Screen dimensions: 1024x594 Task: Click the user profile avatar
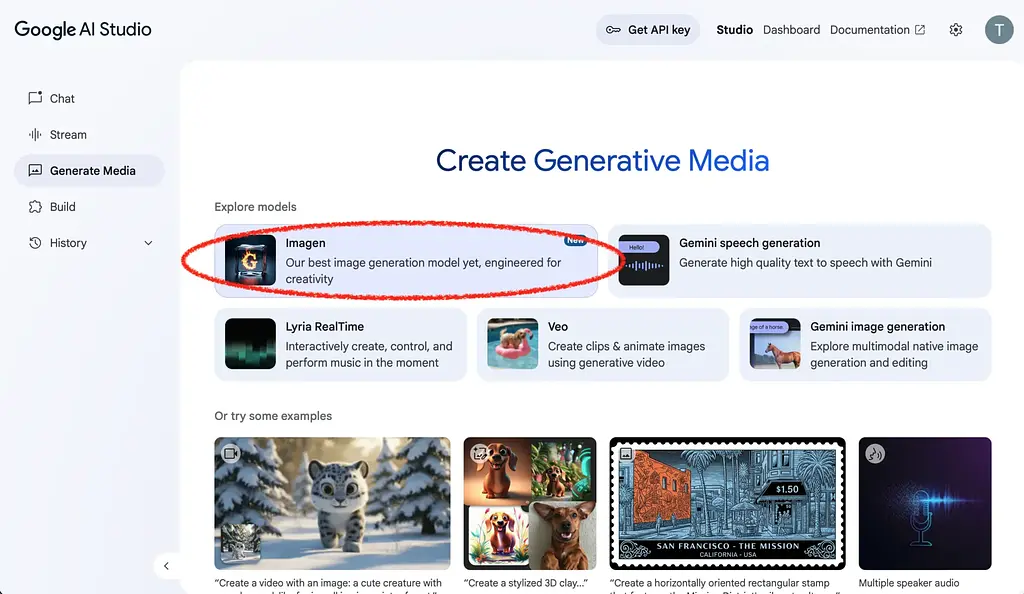[x=998, y=30]
